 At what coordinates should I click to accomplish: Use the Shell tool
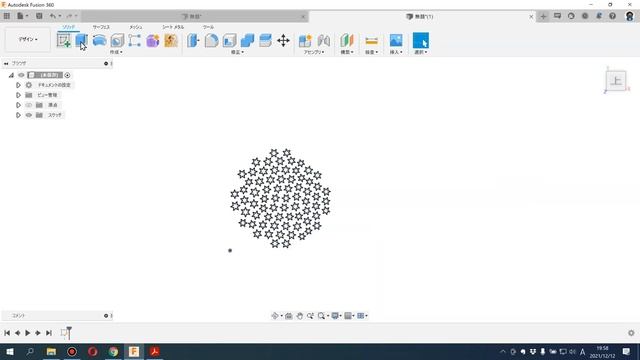click(229, 40)
